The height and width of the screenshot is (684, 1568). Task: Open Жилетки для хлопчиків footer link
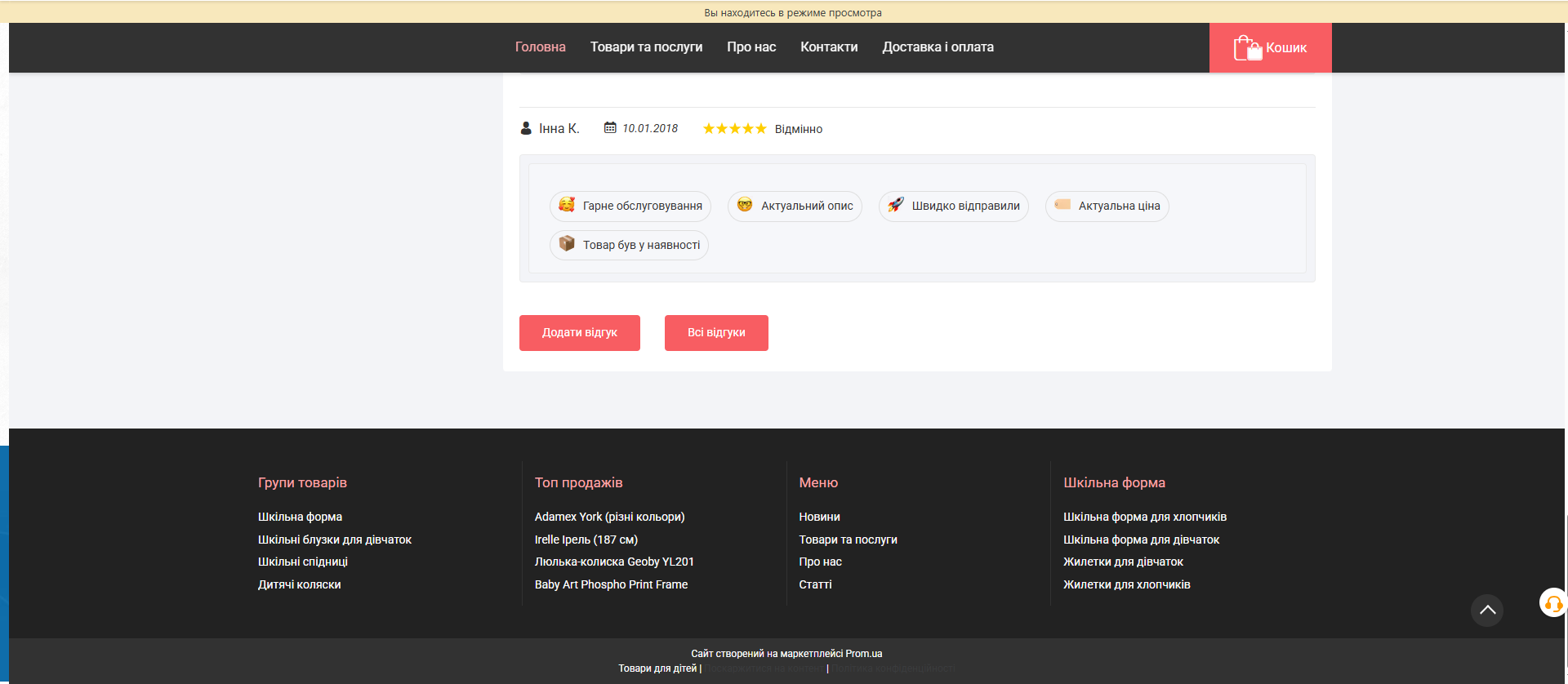pos(1126,584)
